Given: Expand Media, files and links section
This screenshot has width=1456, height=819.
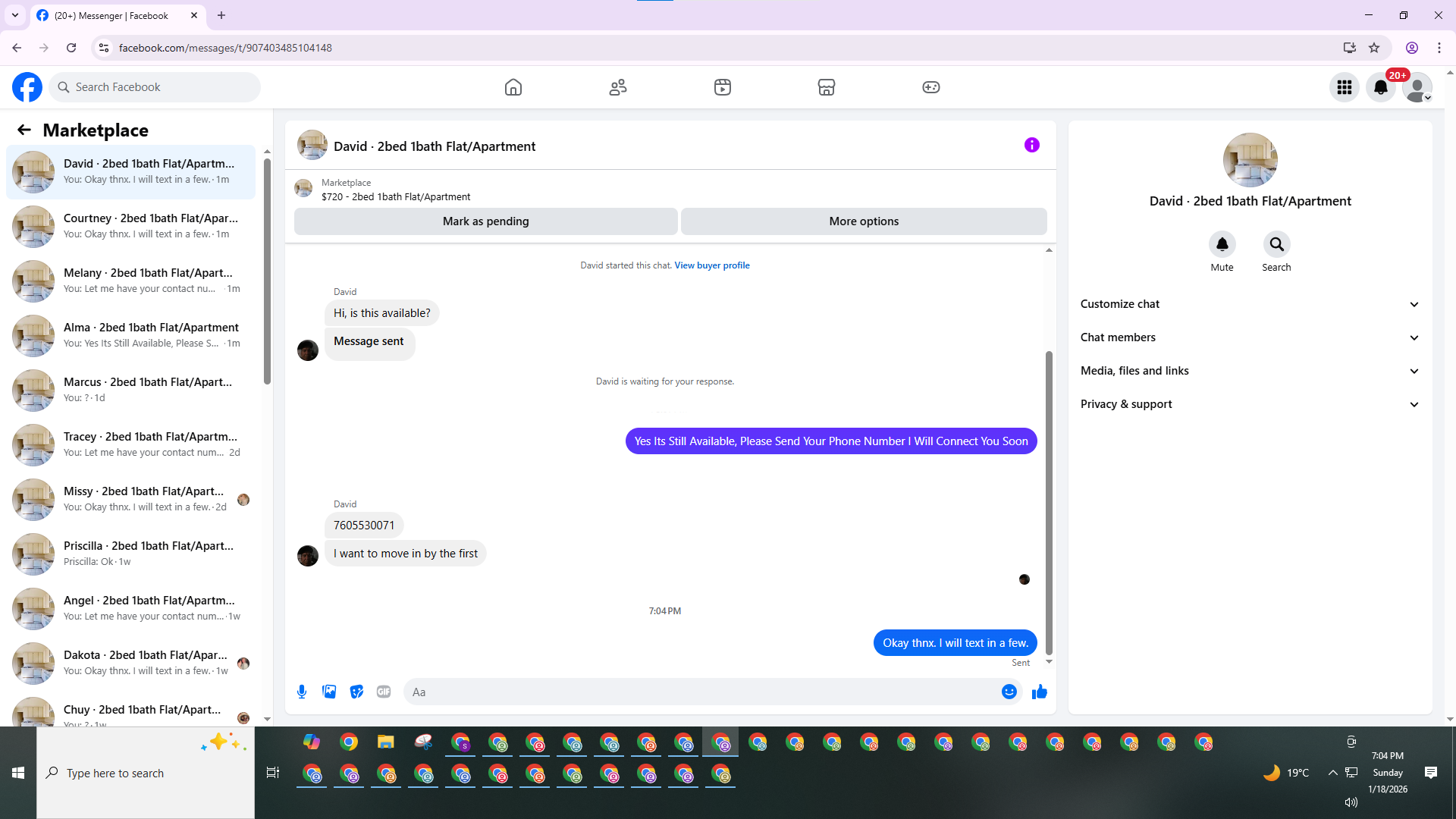Looking at the screenshot, I should click(1250, 371).
